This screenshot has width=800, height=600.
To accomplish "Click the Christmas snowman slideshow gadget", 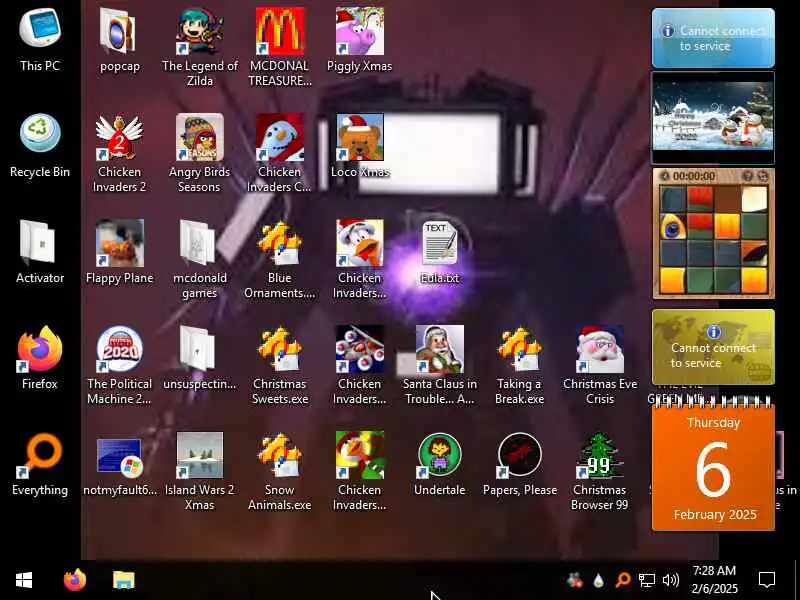I will [713, 118].
